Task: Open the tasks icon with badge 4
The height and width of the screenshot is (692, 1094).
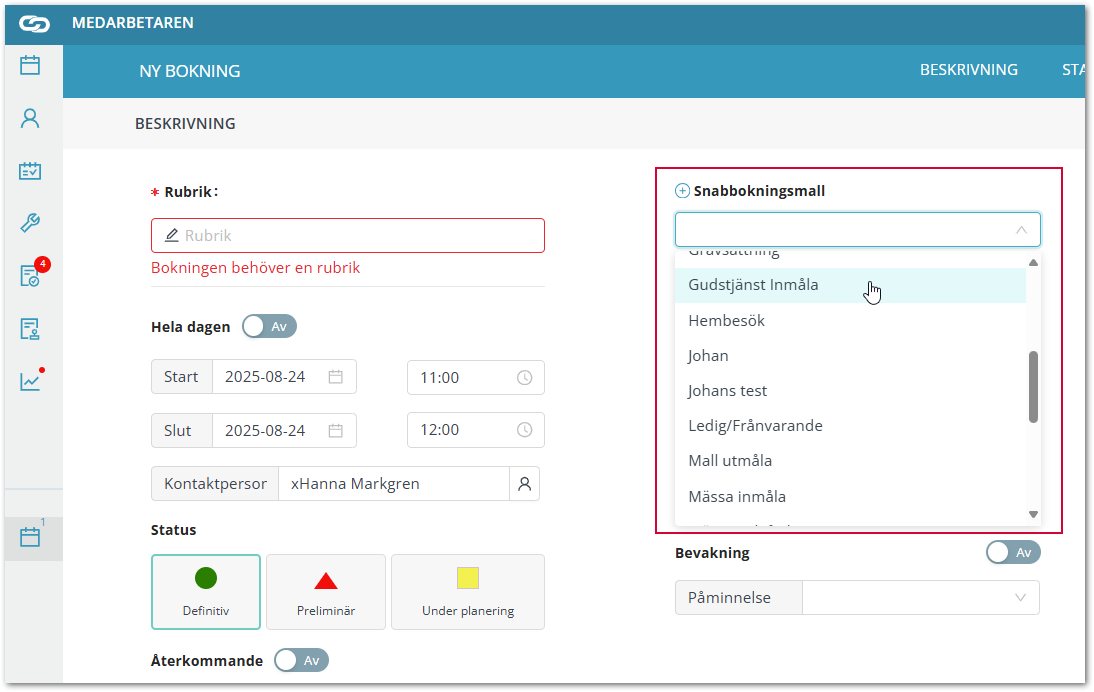Action: 30,276
